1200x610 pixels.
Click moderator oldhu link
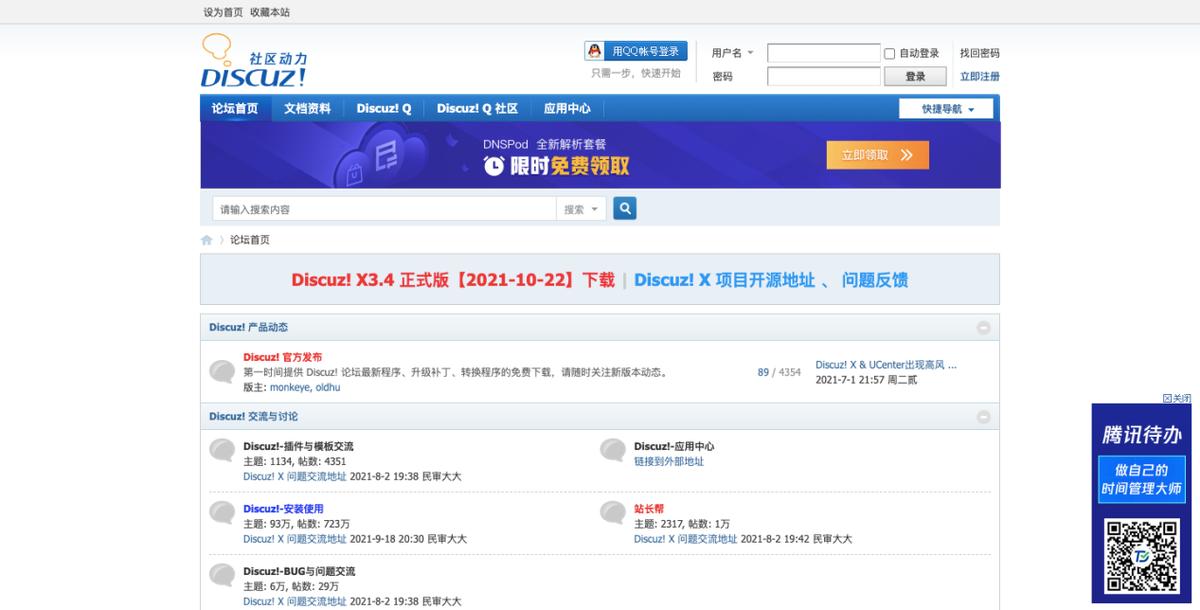tap(328, 387)
